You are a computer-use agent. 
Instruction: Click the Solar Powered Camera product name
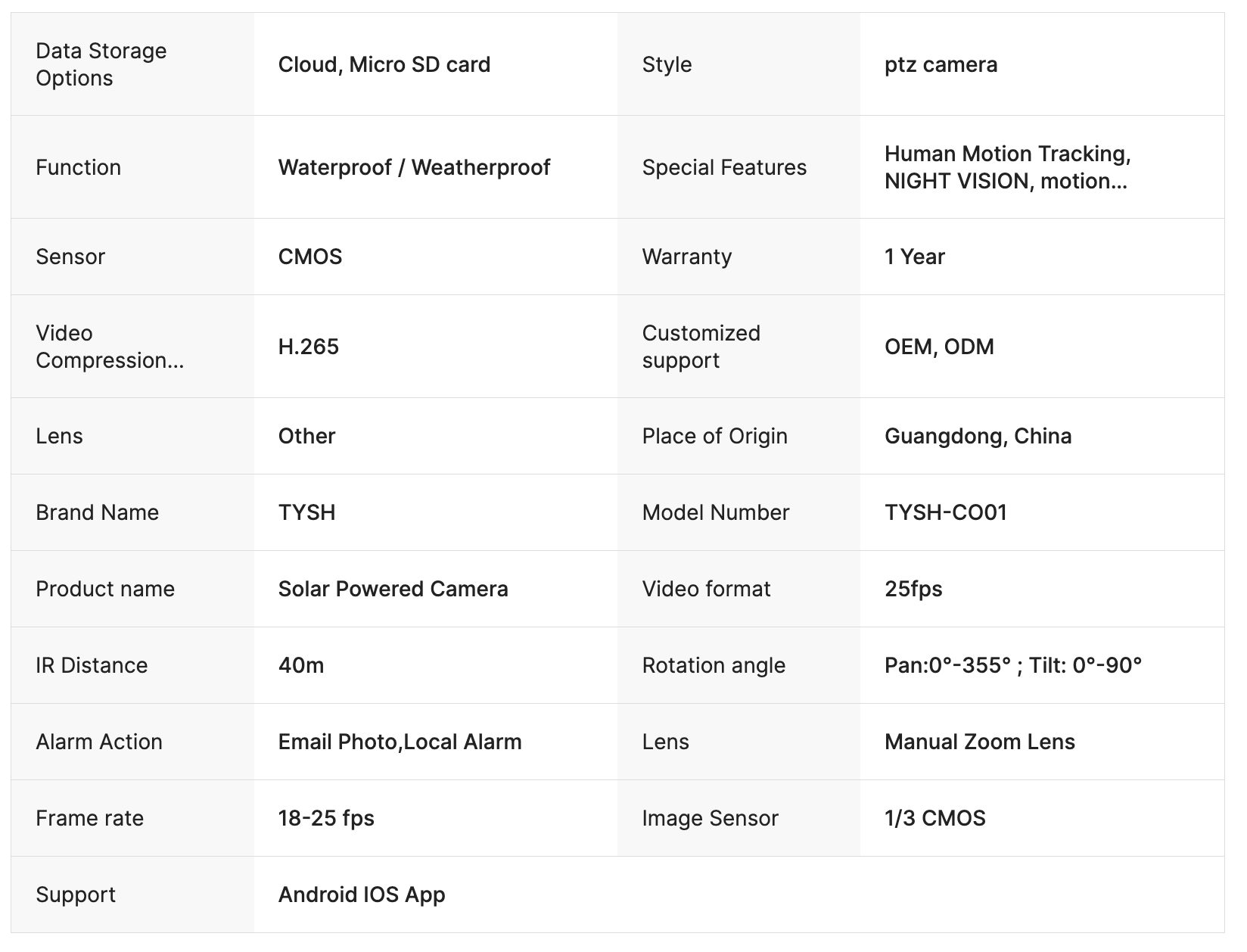(393, 589)
